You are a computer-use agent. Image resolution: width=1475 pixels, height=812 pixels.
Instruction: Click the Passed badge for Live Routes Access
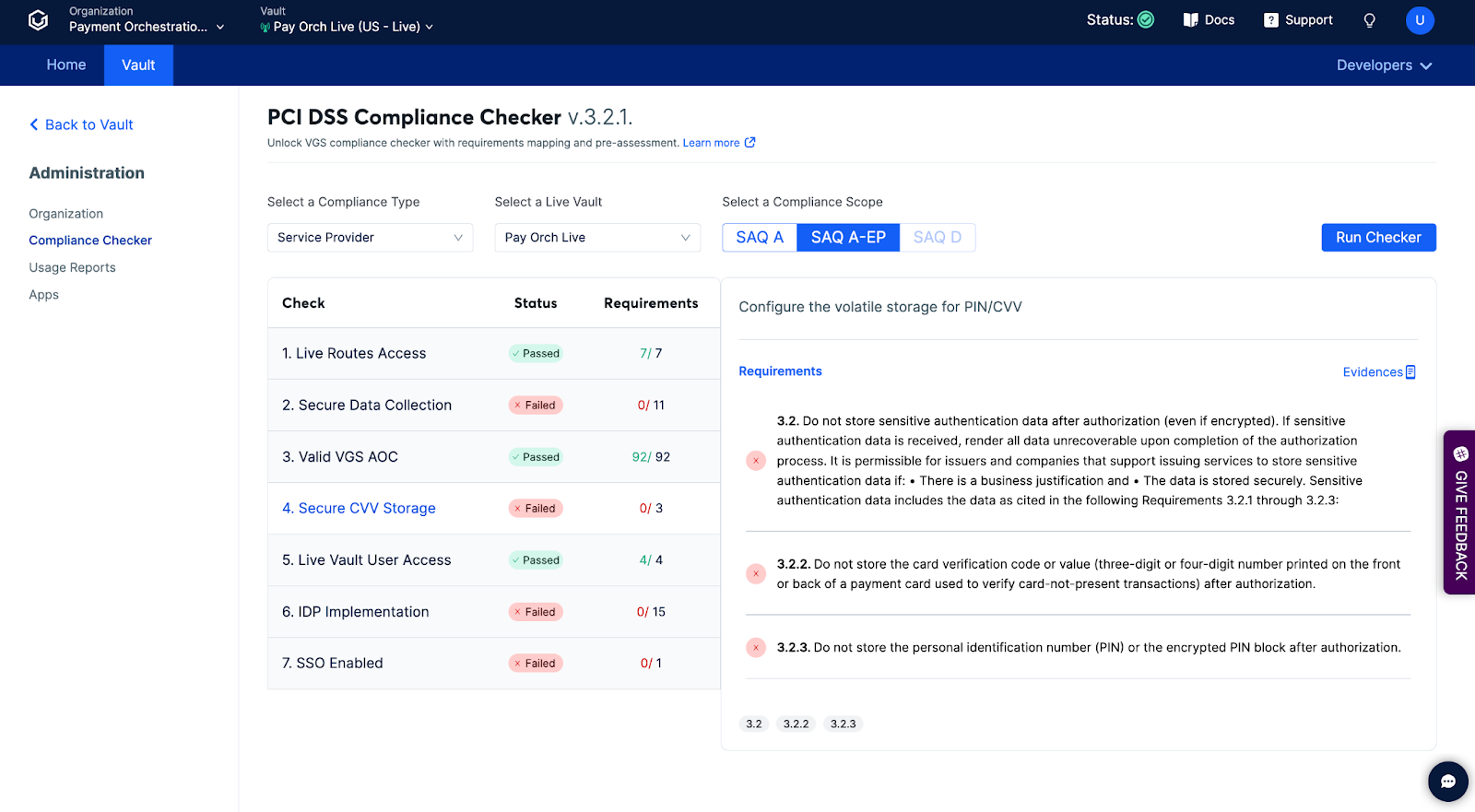[x=536, y=354]
